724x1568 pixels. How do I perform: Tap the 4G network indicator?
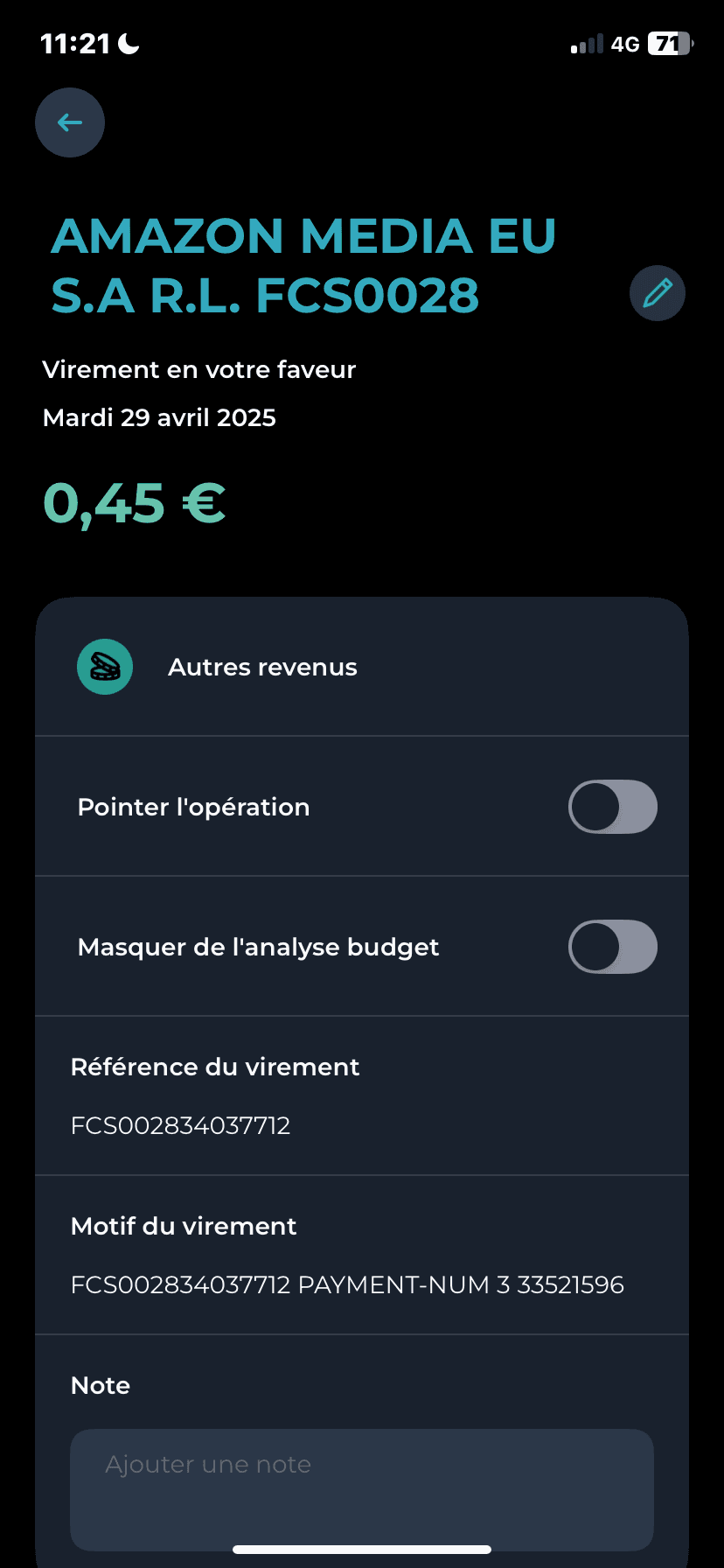625,44
